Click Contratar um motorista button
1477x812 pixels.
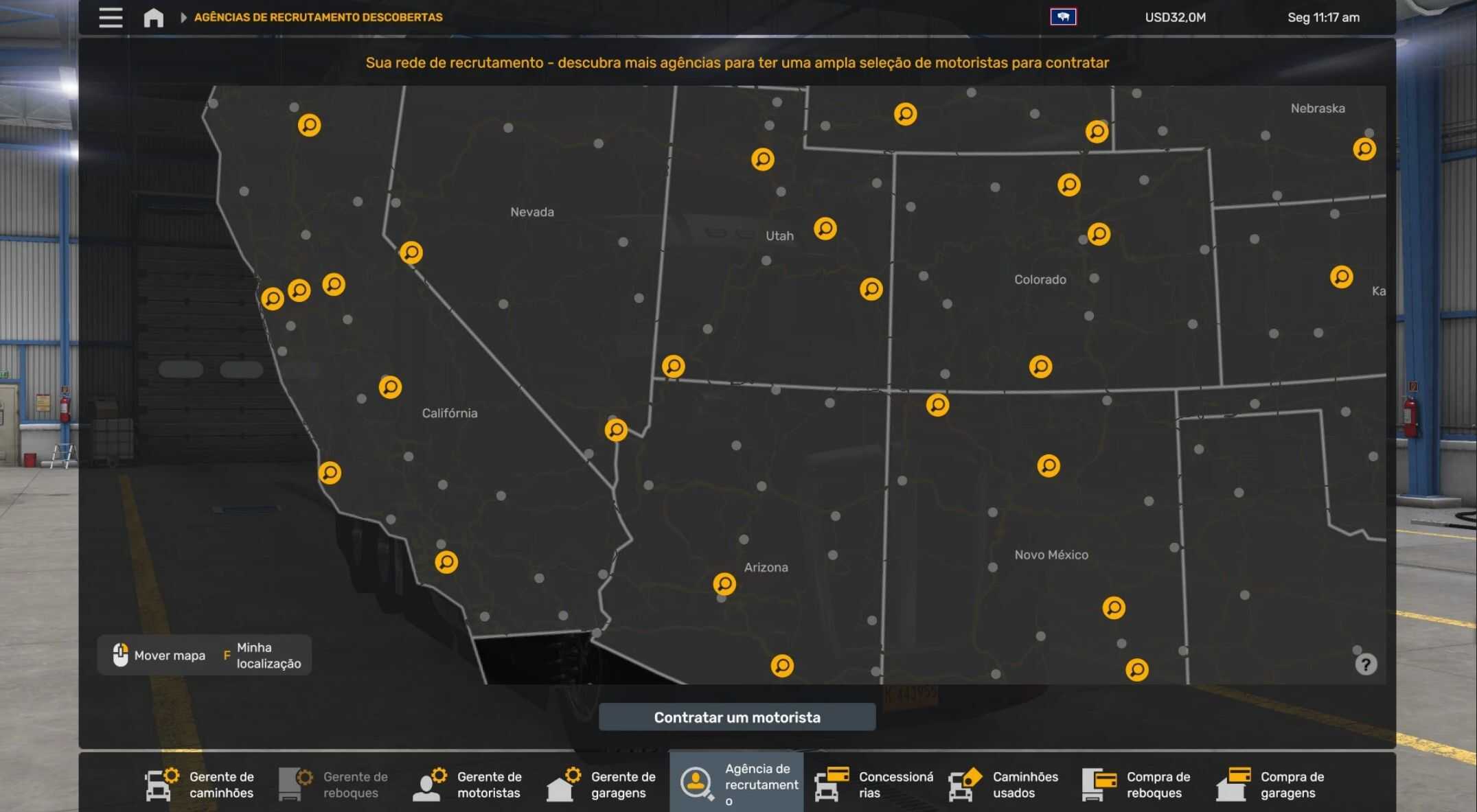(737, 717)
